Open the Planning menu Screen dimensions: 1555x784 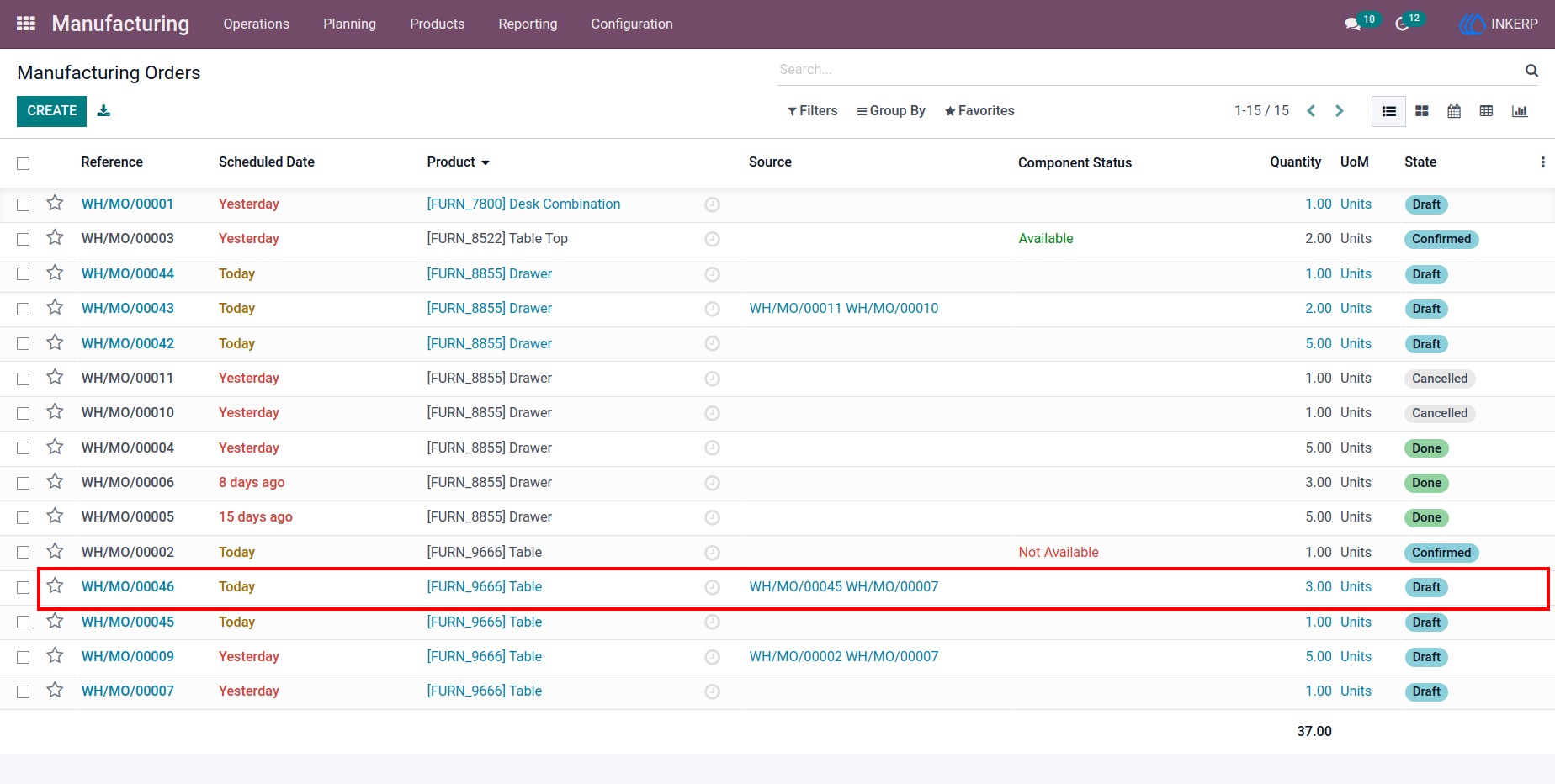pos(350,24)
